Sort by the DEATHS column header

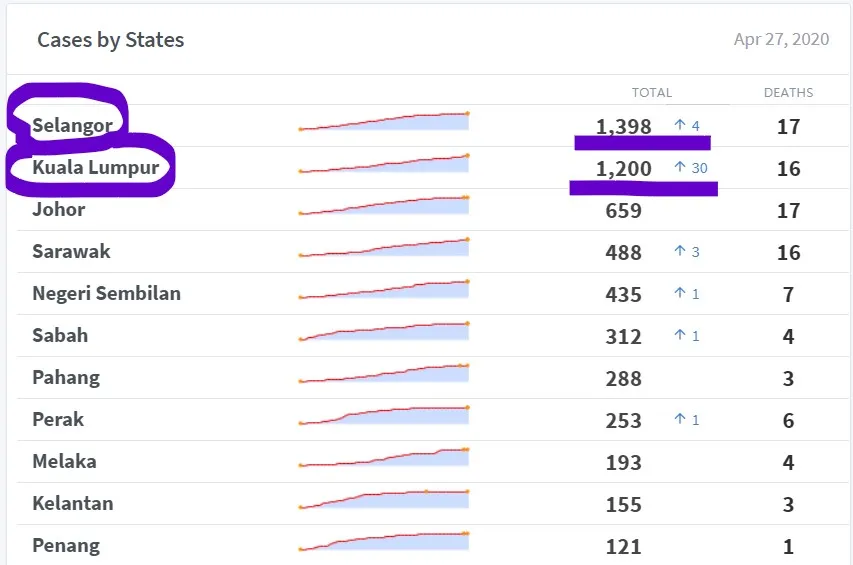click(788, 92)
